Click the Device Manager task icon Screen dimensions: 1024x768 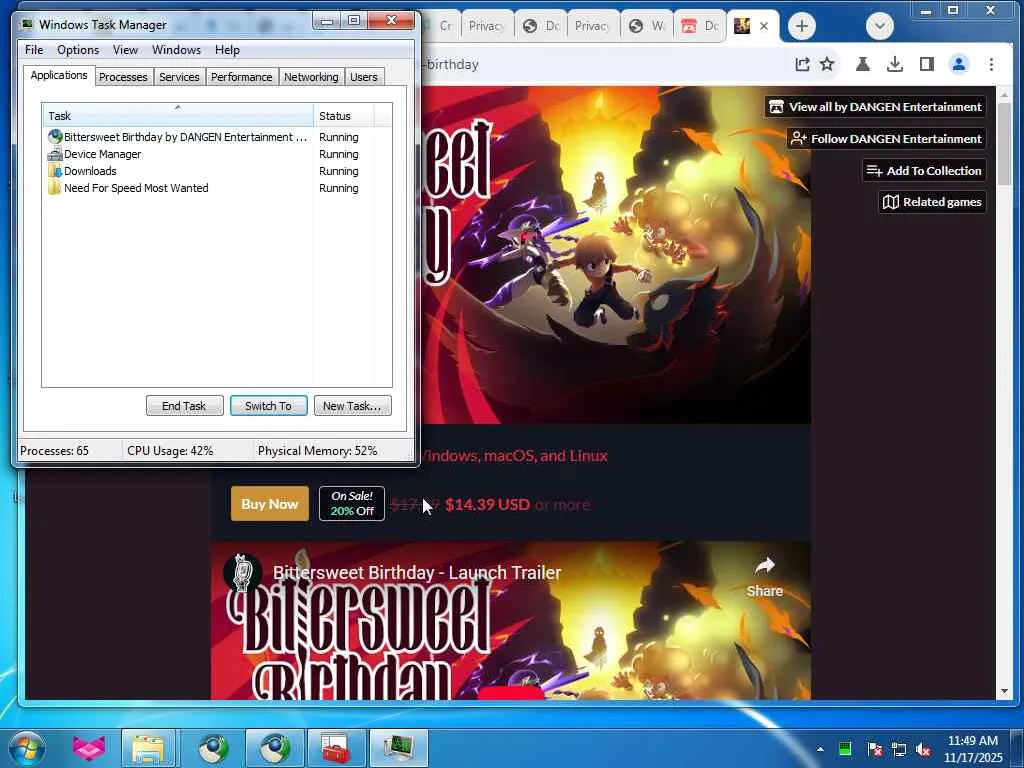[x=55, y=154]
